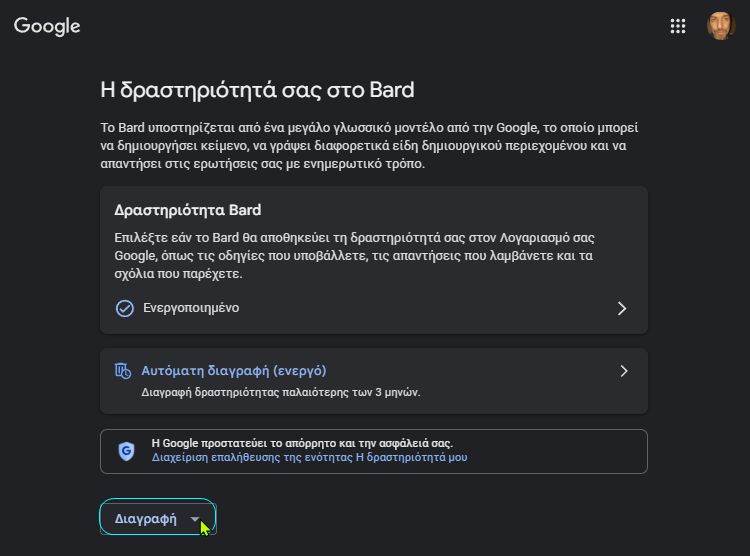Image resolution: width=750 pixels, height=556 pixels.
Task: Click the Google logo
Action: tap(47, 26)
